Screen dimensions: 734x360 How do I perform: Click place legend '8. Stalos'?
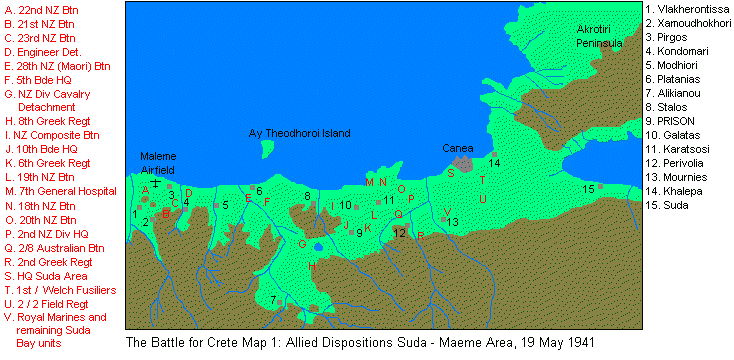click(667, 107)
